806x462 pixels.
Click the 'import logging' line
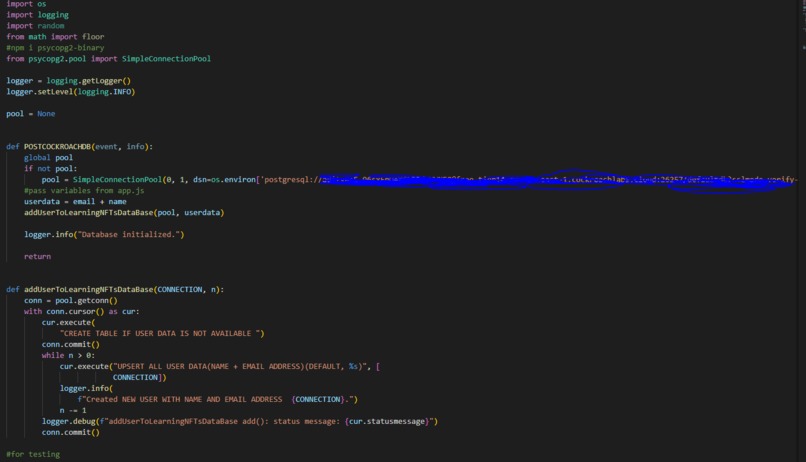pyautogui.click(x=37, y=15)
